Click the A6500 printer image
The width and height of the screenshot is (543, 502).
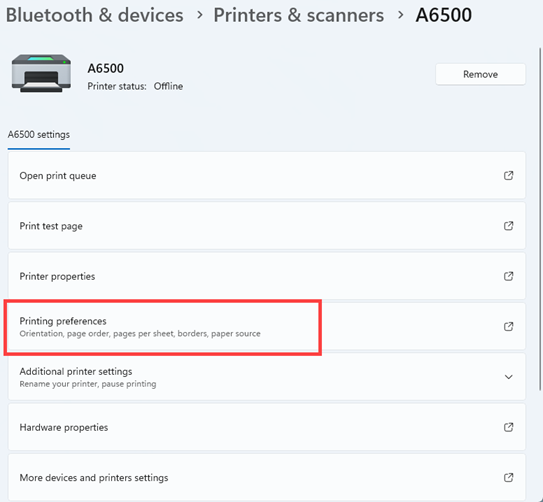(41, 73)
